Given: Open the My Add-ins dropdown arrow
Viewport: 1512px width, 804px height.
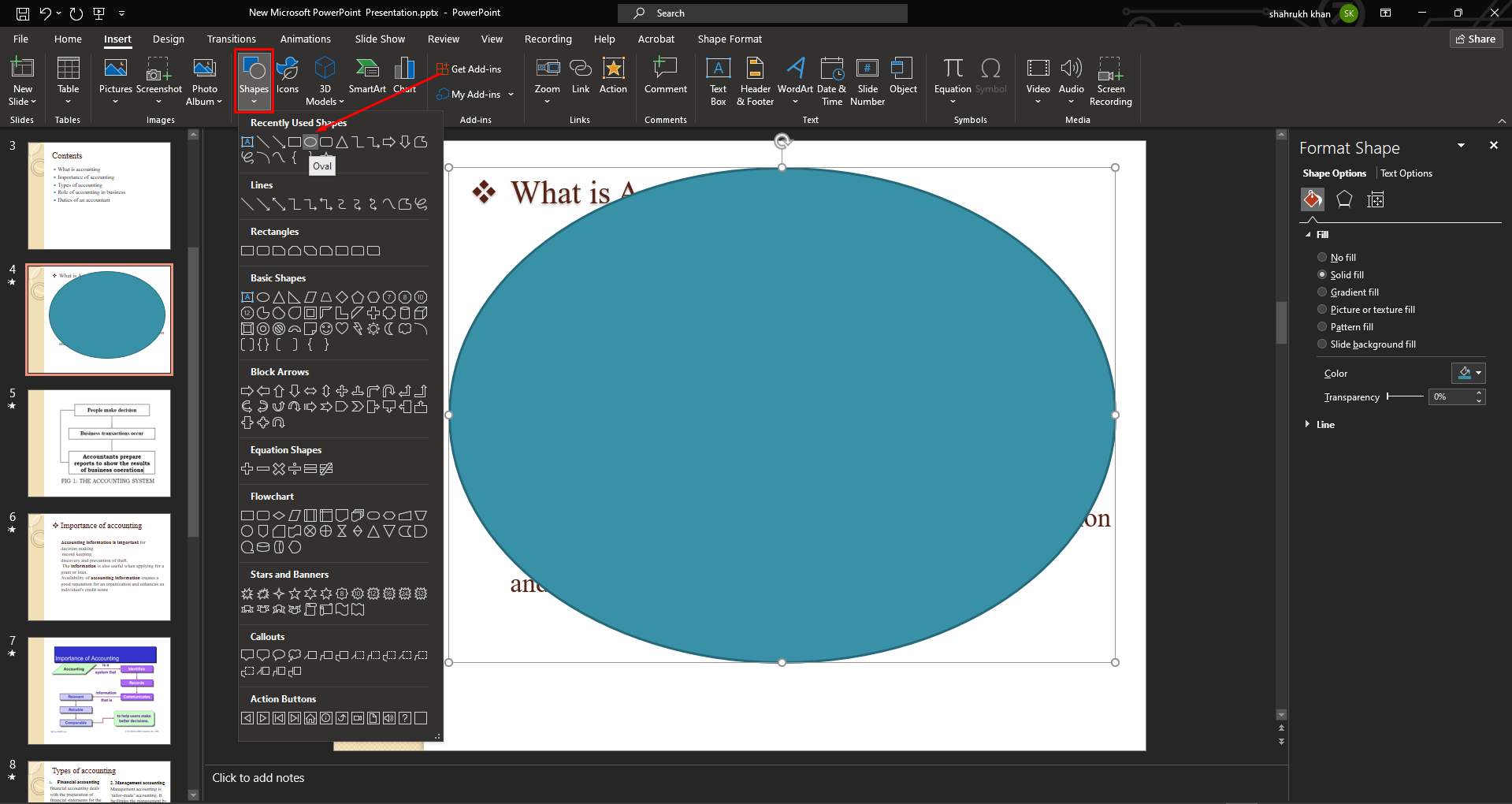Looking at the screenshot, I should coord(511,95).
